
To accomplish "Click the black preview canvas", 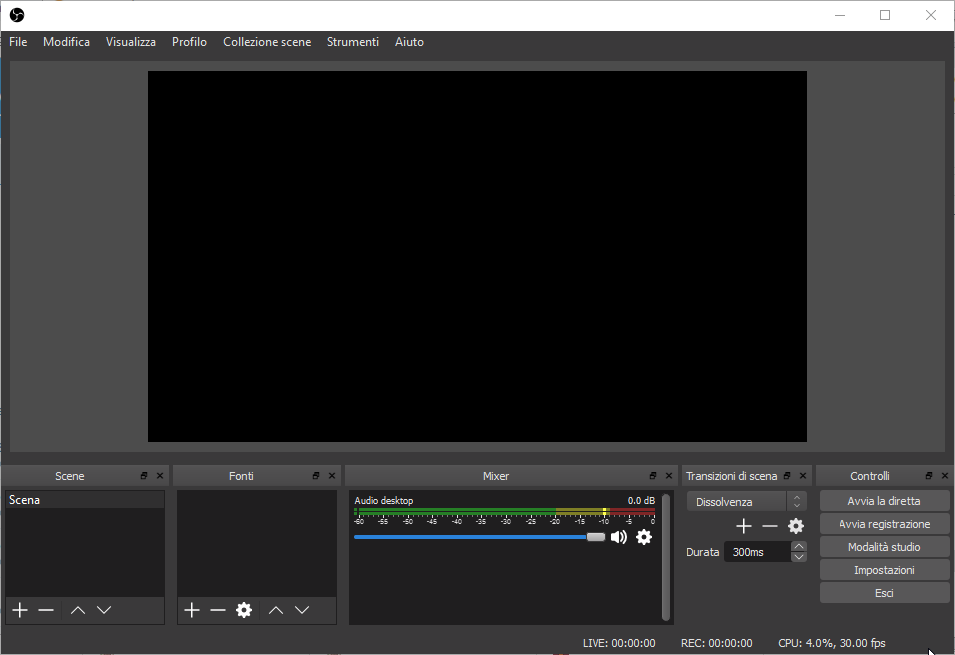I will point(478,257).
